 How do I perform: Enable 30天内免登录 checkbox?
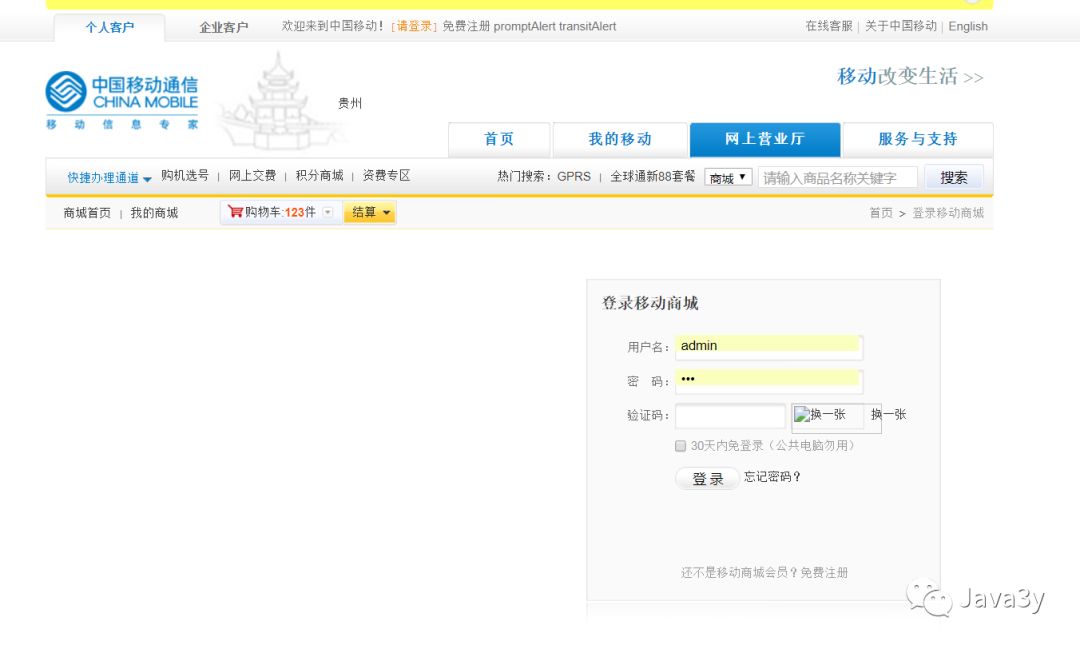pyautogui.click(x=681, y=446)
